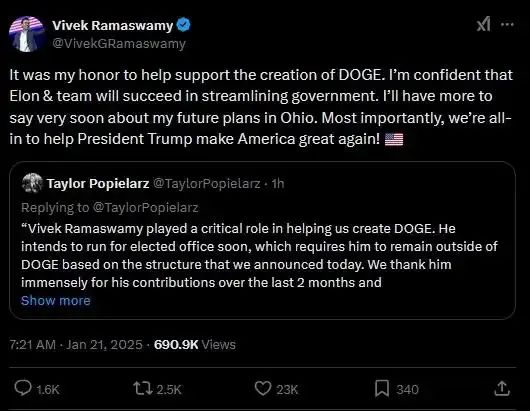Click the Vivek Ramaswamy display name
Viewport: 530px width, 411px height.
click(113, 26)
